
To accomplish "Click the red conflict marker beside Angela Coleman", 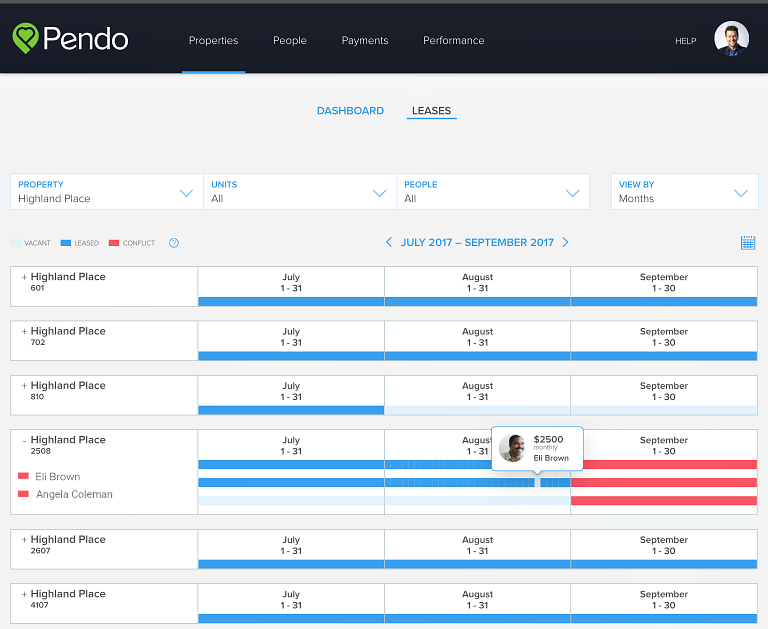I will point(23,494).
